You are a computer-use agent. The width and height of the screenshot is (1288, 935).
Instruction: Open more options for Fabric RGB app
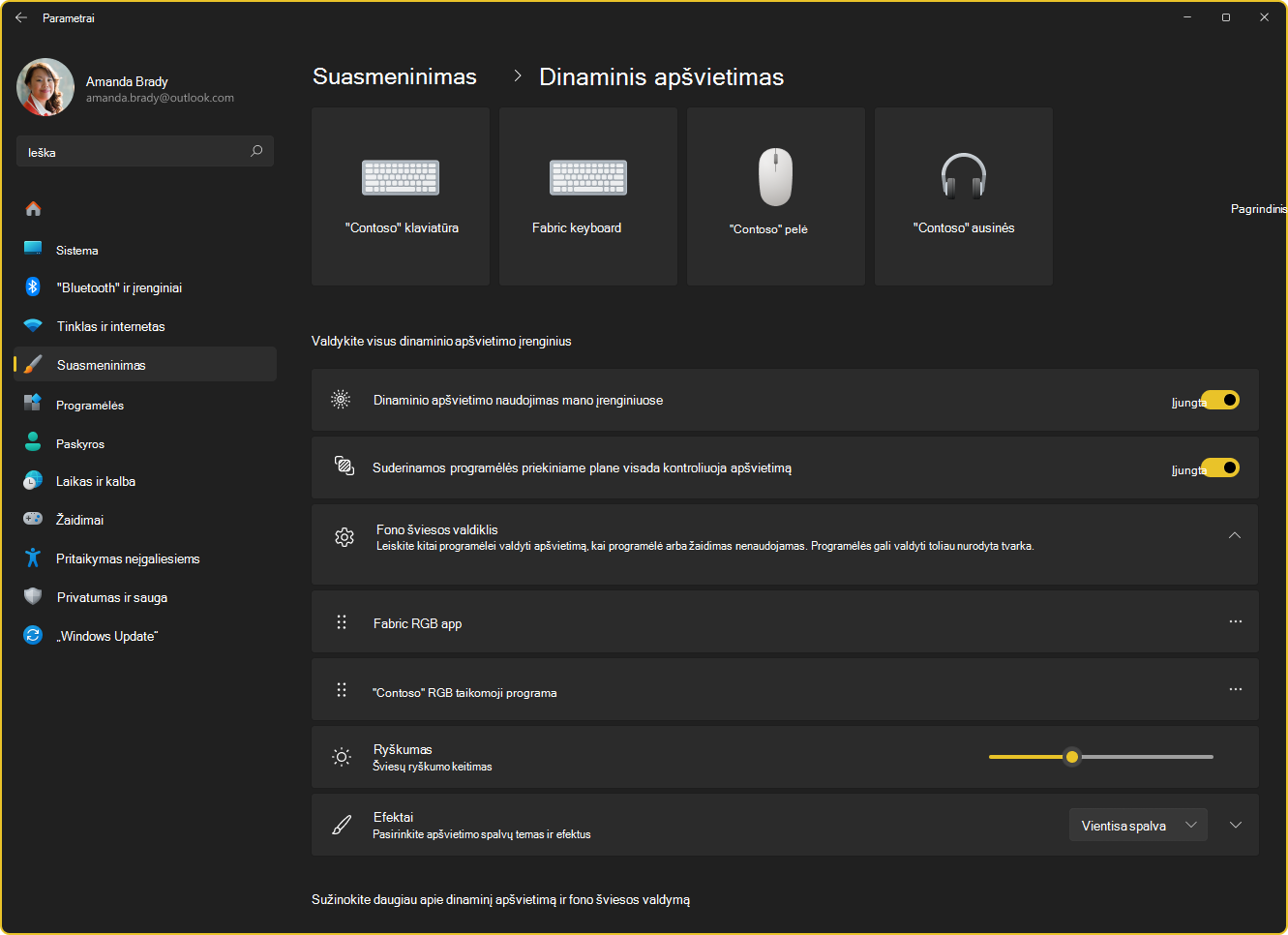1235,621
